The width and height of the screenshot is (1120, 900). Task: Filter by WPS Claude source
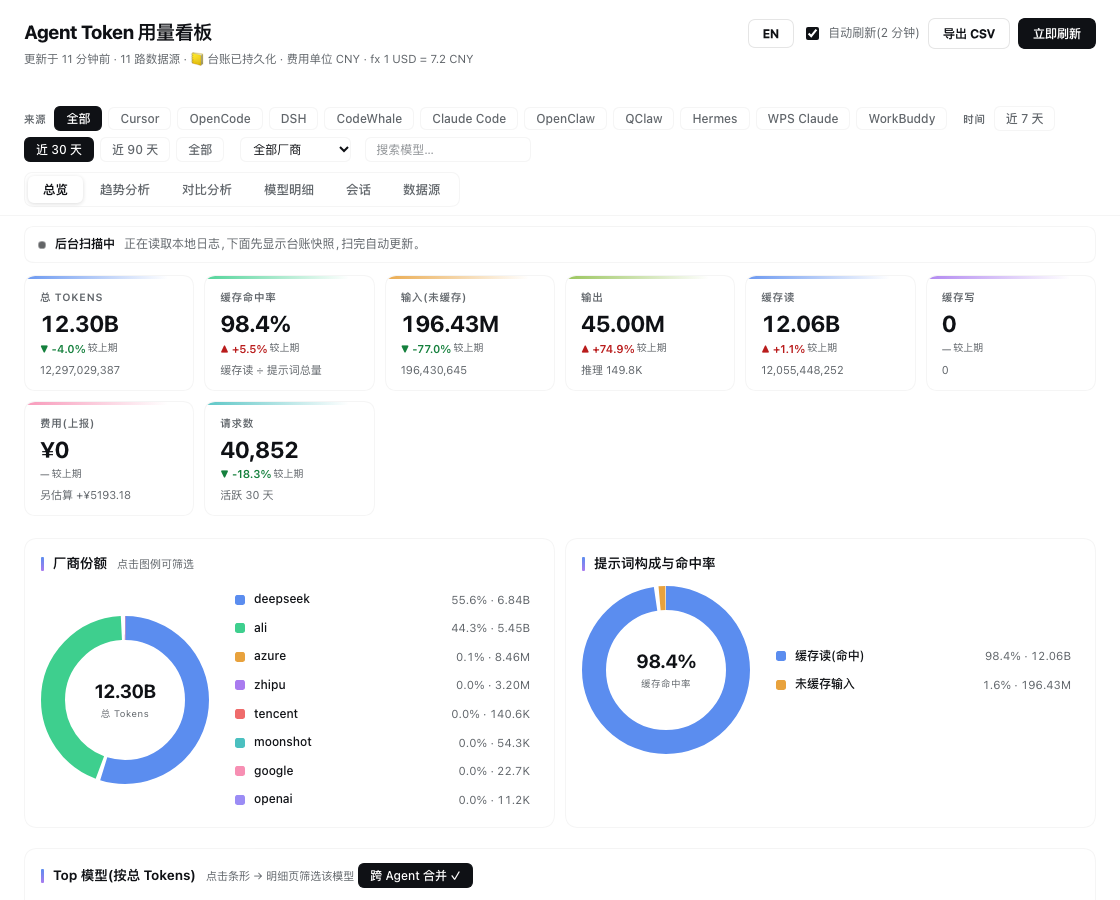click(803, 119)
